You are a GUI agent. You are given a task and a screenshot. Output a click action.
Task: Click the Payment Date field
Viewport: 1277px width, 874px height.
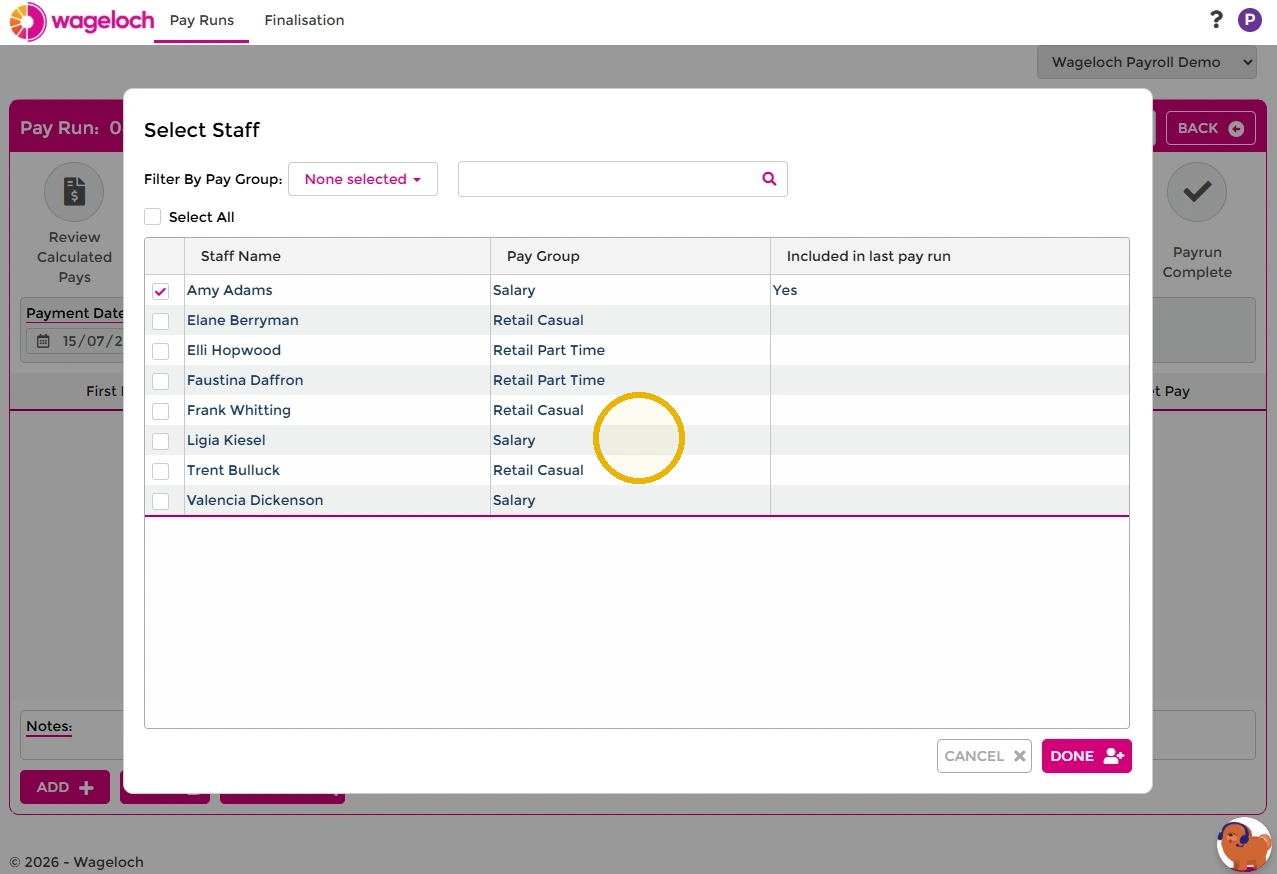tap(75, 341)
